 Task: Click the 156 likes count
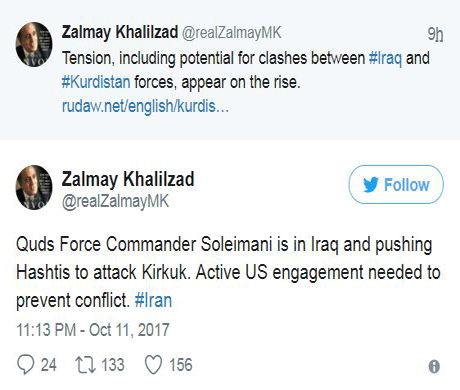181,364
